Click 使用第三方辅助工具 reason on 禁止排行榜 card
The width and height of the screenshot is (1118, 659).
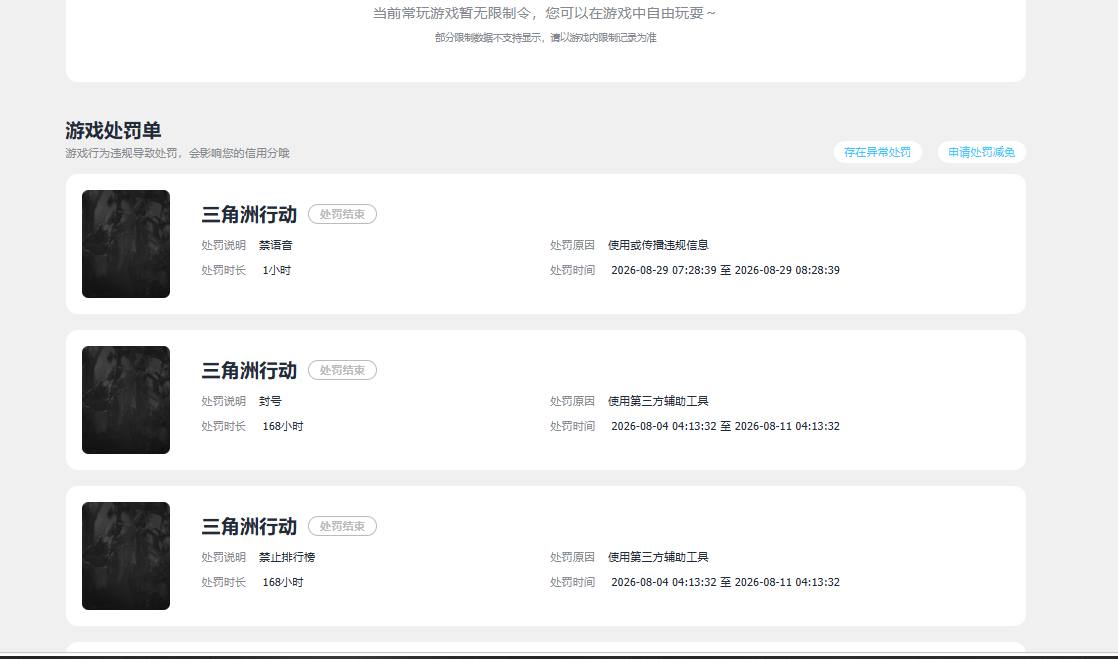point(658,558)
